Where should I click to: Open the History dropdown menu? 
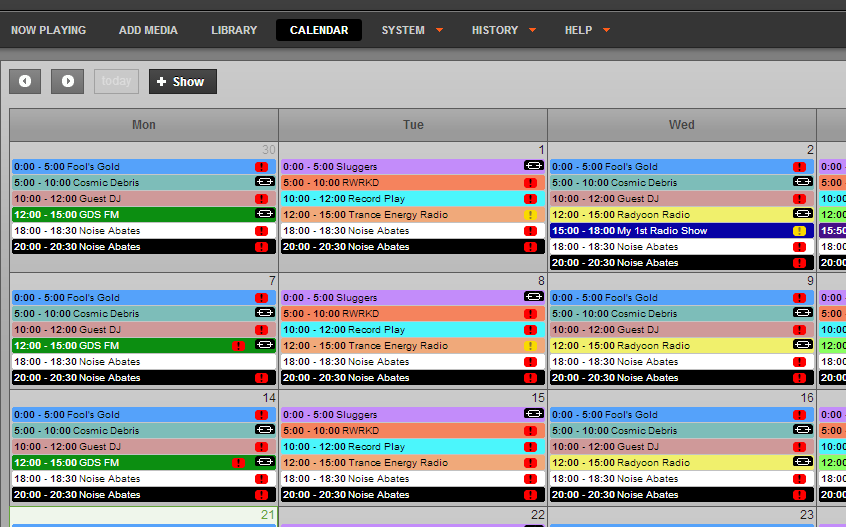pyautogui.click(x=504, y=30)
